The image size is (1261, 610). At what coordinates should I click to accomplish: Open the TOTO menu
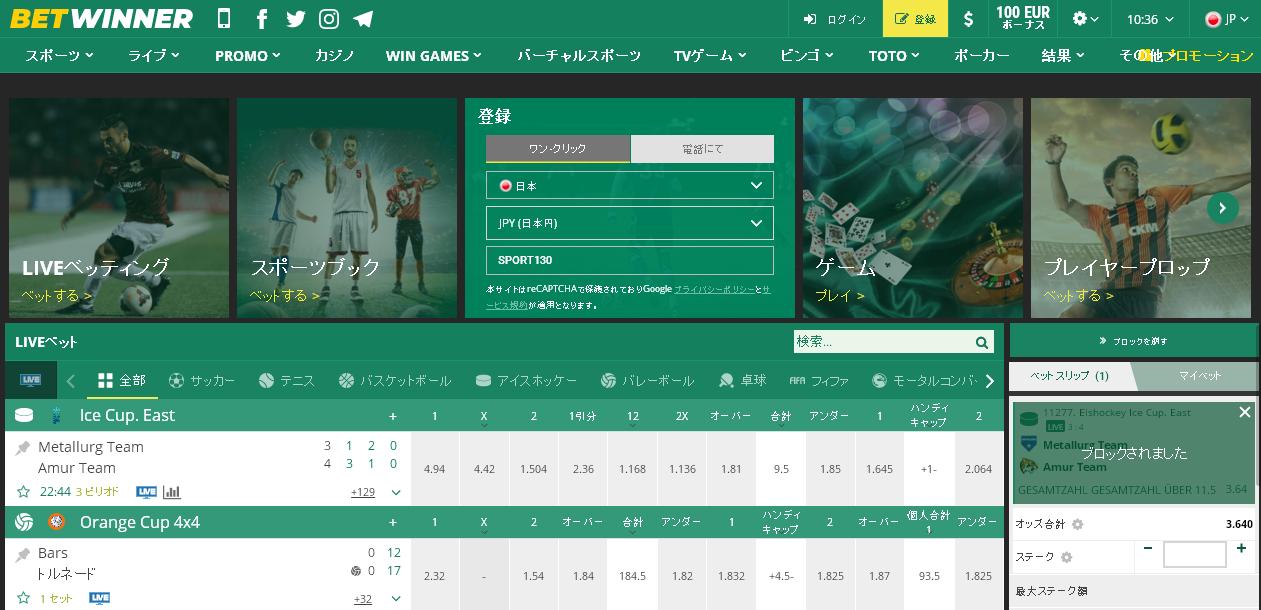coord(894,56)
